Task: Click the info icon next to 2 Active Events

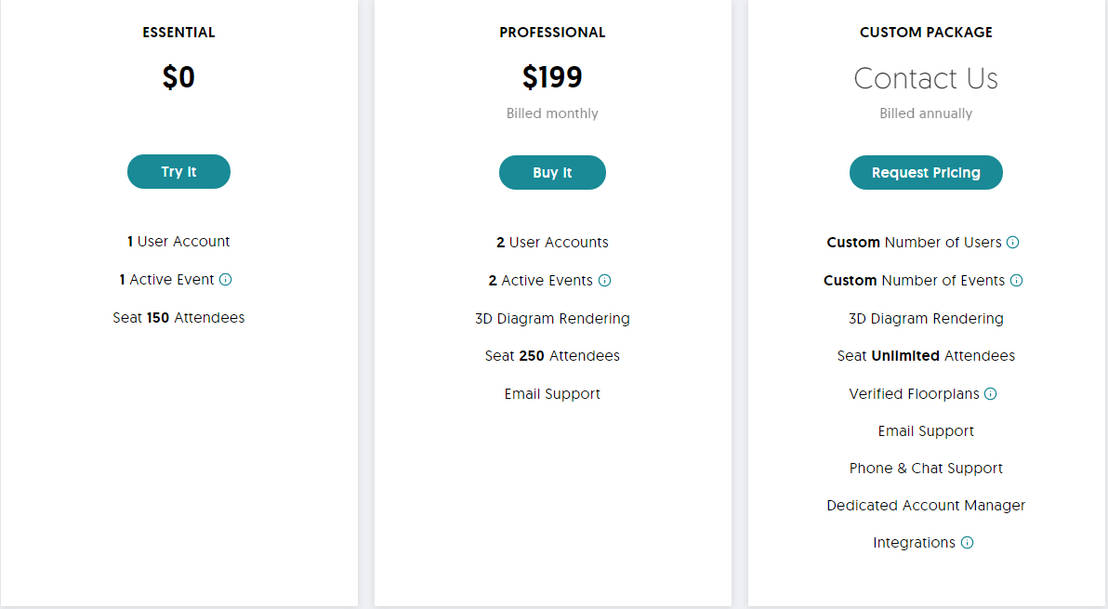Action: 604,281
